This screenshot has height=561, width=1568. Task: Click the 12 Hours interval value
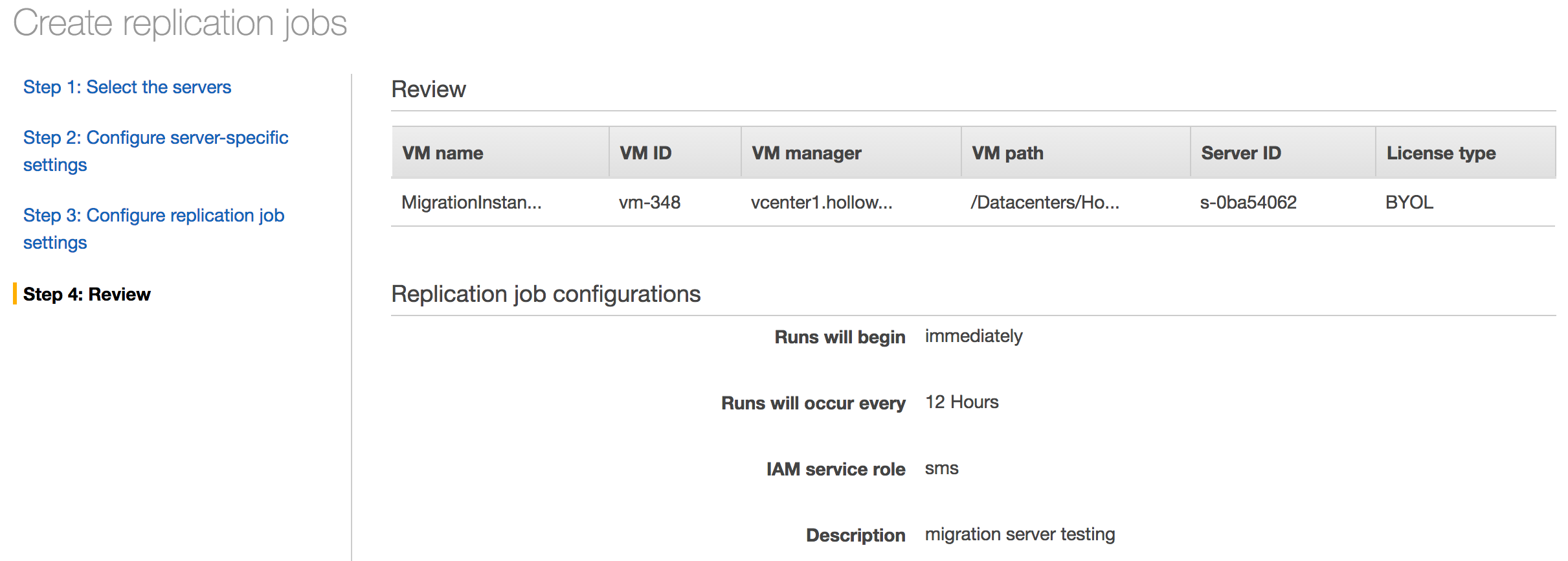coord(961,402)
